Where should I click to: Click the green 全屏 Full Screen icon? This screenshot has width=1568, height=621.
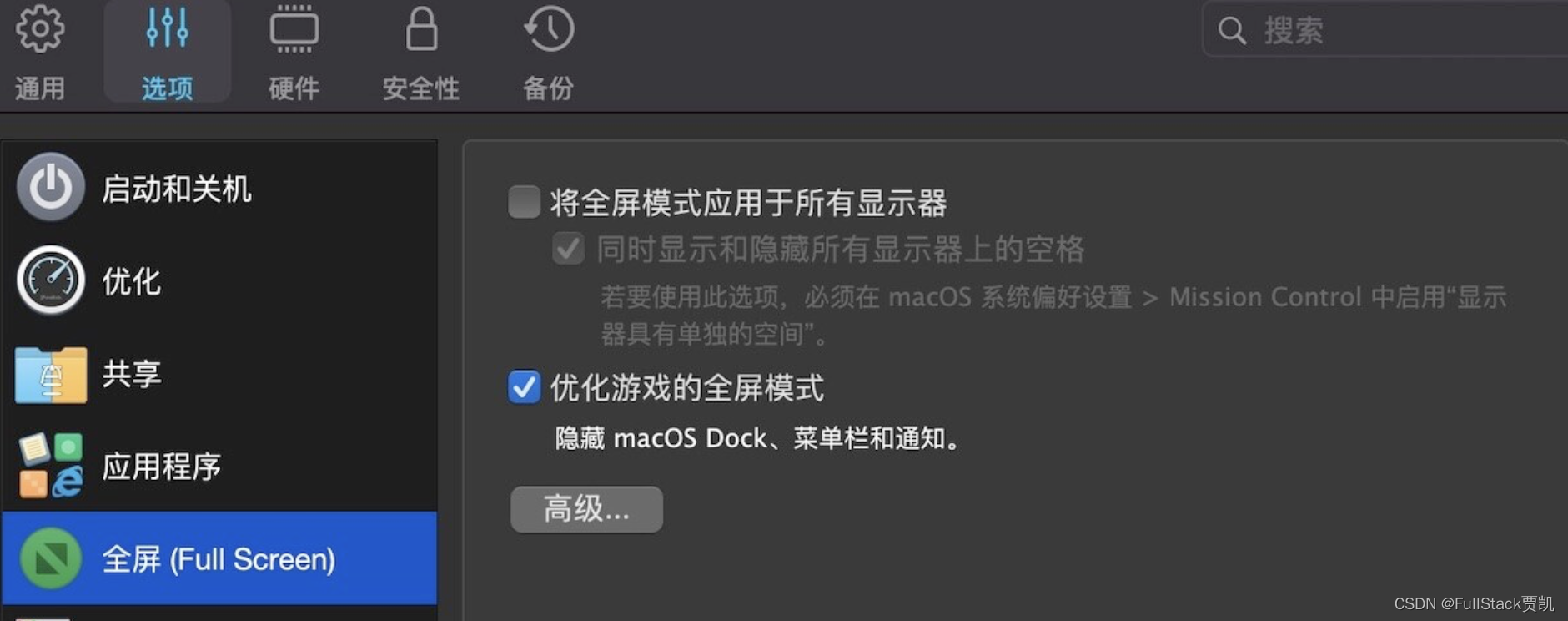point(51,558)
